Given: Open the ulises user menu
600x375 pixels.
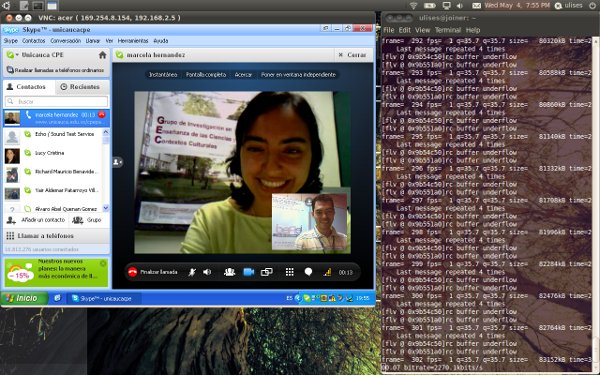Looking at the screenshot, I should point(569,5).
